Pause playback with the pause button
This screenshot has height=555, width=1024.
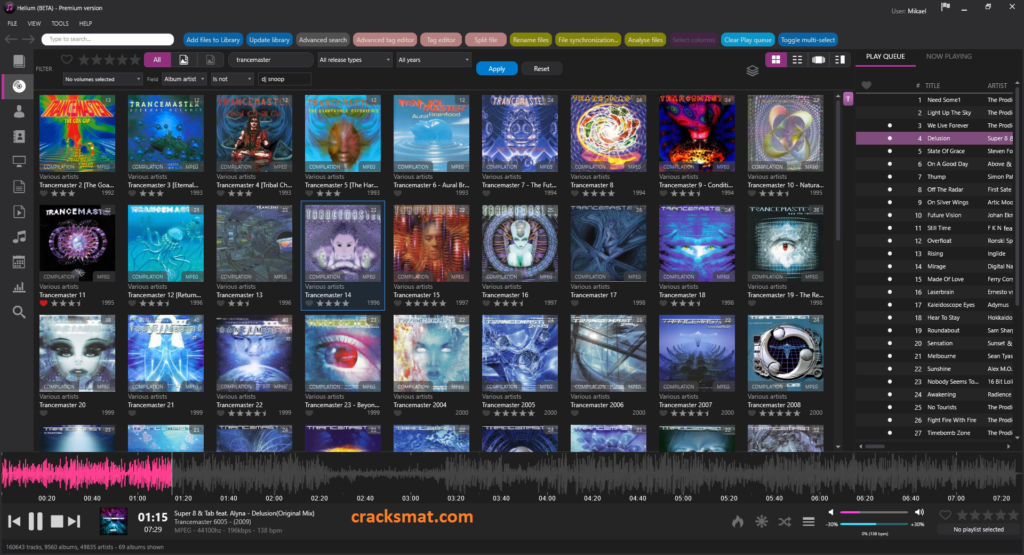[35, 521]
